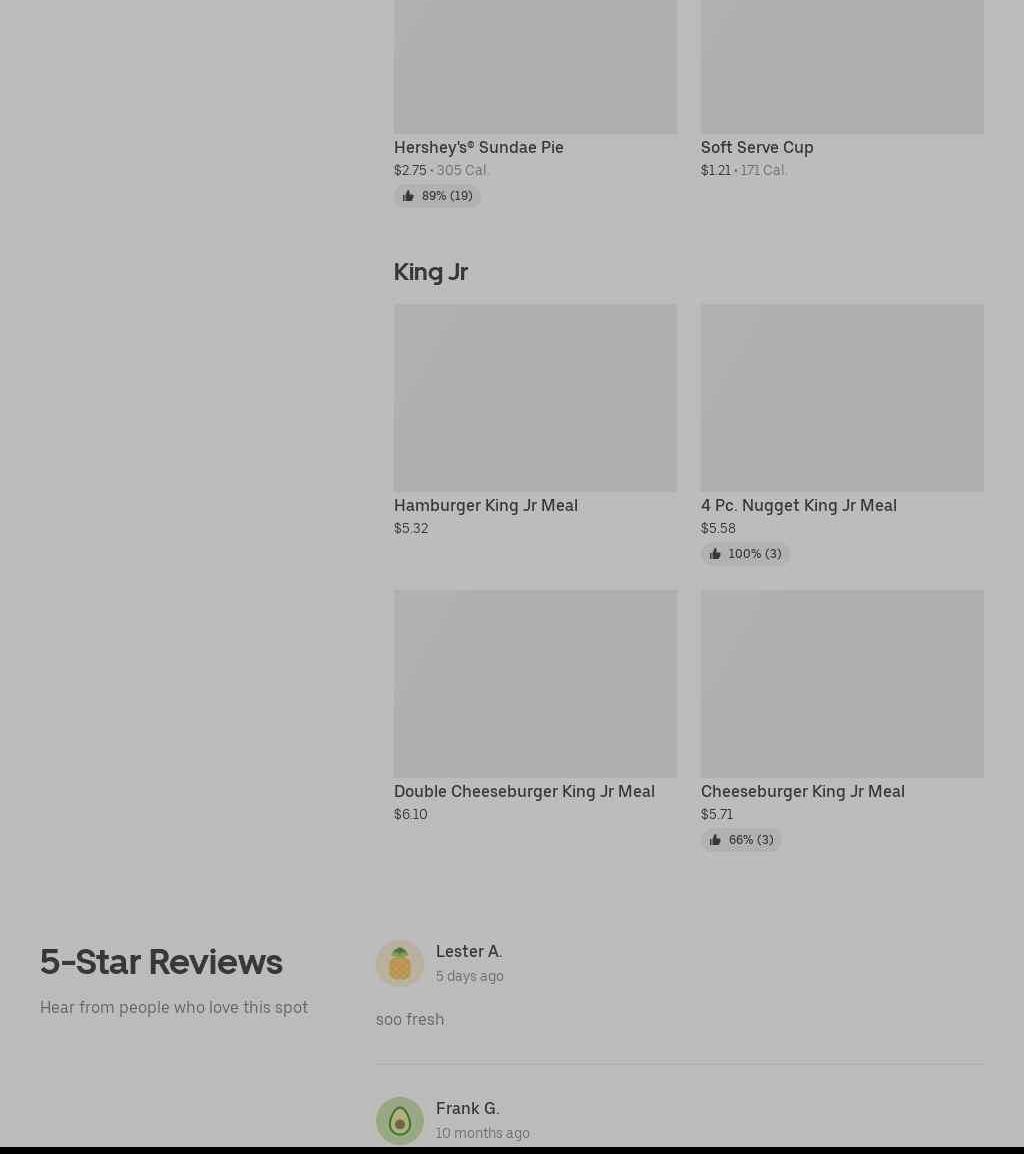Click the Hamburger King Jr Meal title

pyautogui.click(x=486, y=506)
